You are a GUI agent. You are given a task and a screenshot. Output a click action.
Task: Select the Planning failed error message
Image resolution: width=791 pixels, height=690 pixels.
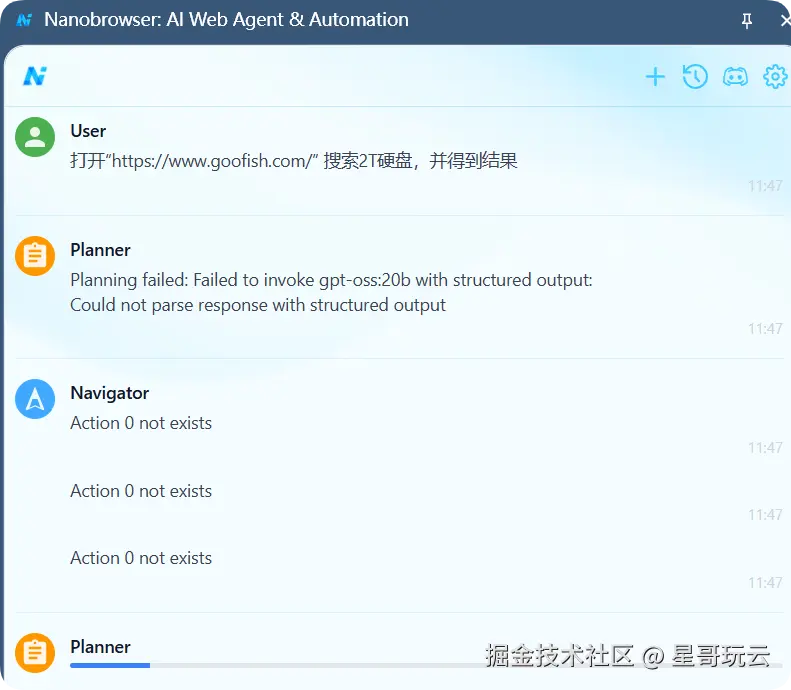331,292
